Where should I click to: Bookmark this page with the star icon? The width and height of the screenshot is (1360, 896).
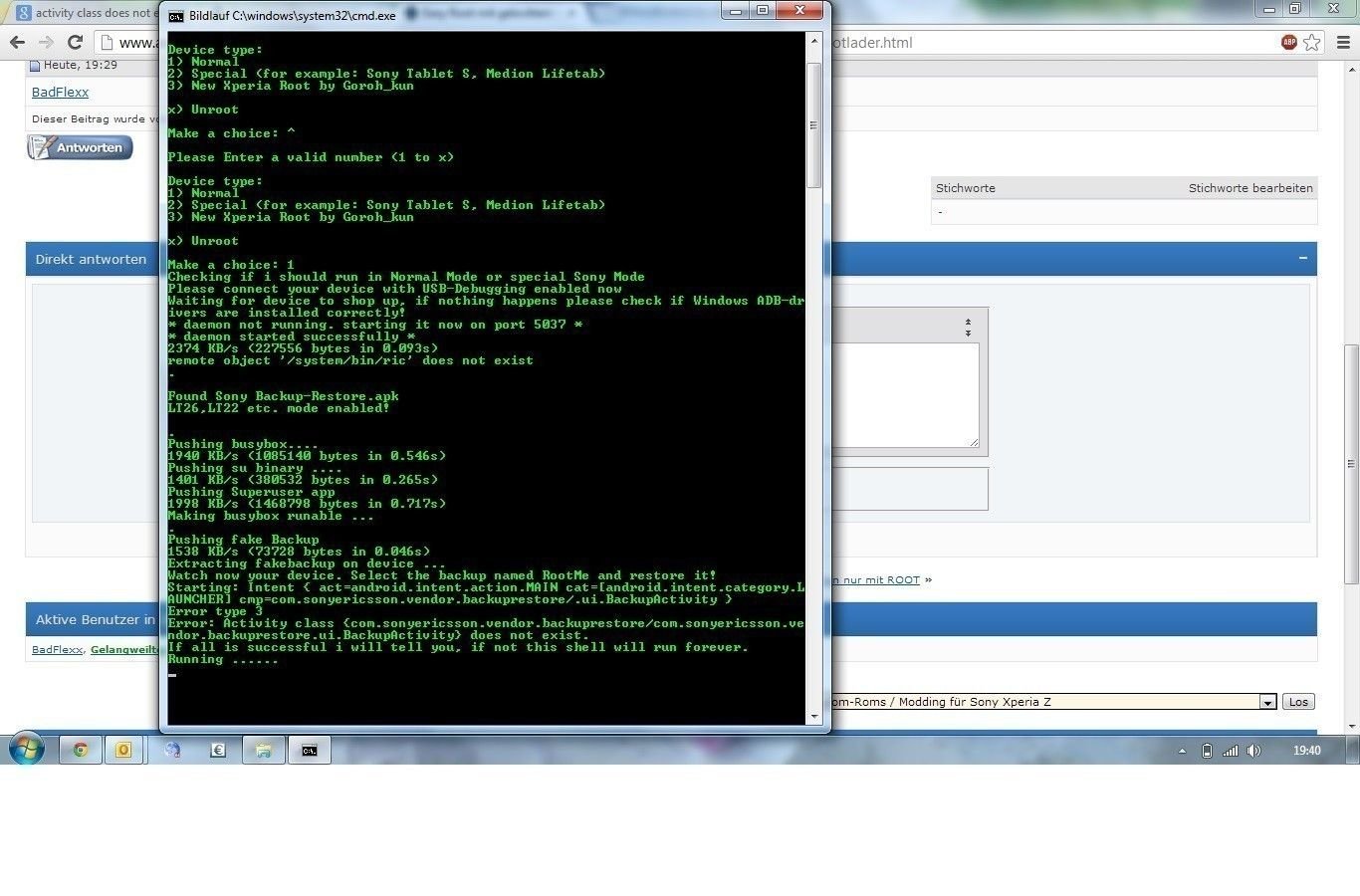[1312, 42]
